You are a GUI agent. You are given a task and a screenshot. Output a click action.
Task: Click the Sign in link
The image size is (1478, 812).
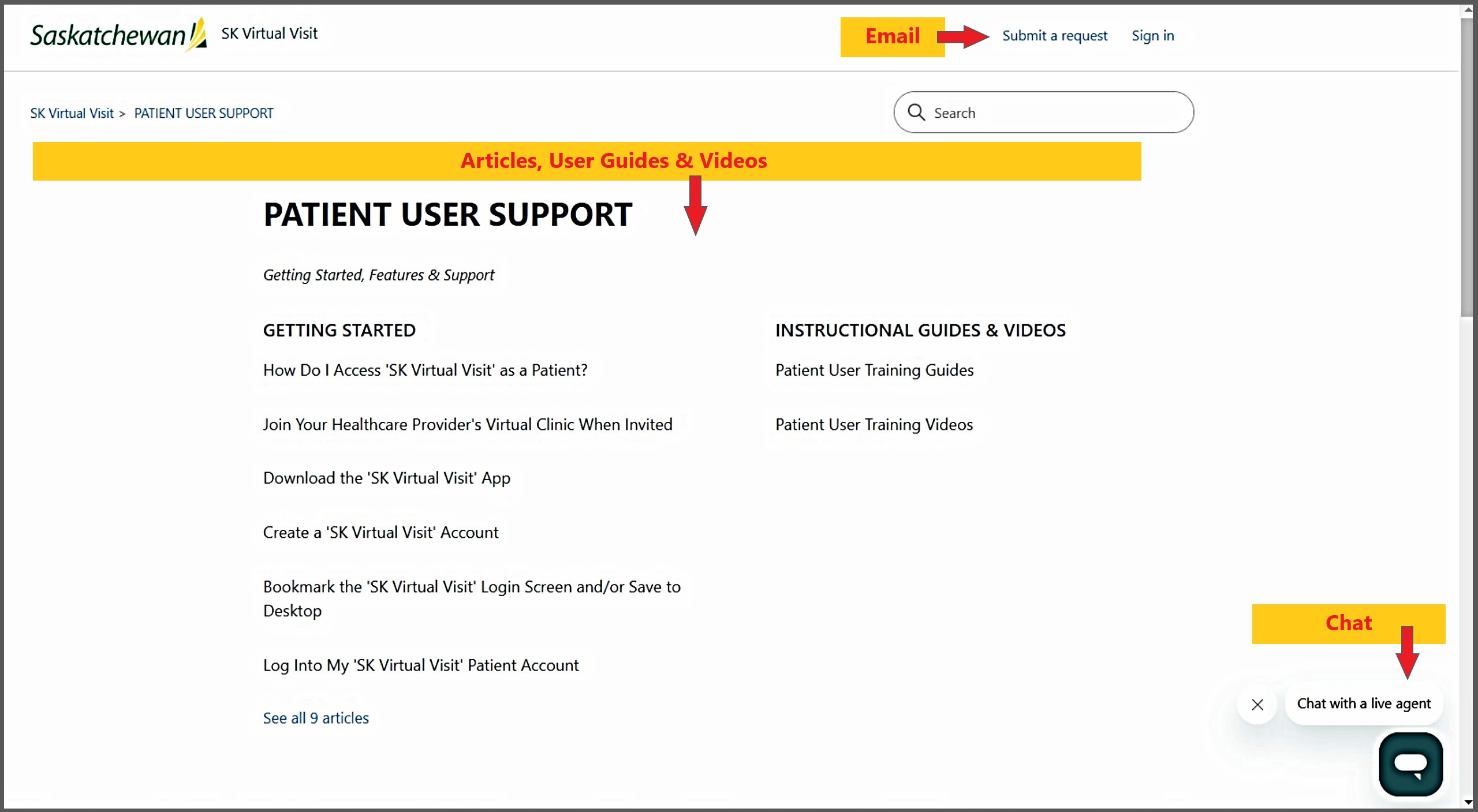pyautogui.click(x=1152, y=36)
